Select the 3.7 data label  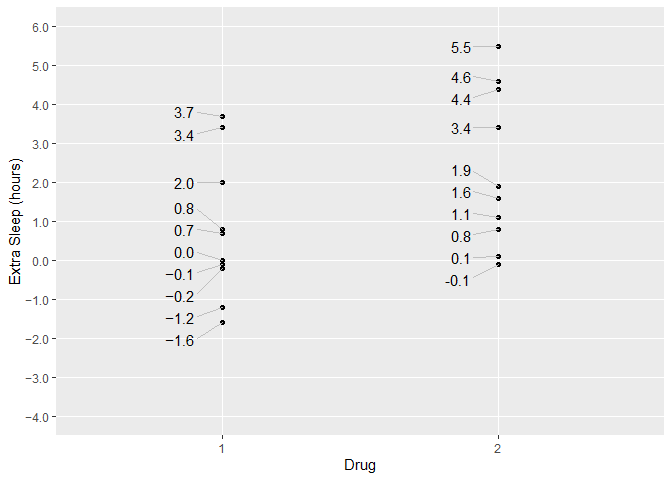pyautogui.click(x=183, y=113)
